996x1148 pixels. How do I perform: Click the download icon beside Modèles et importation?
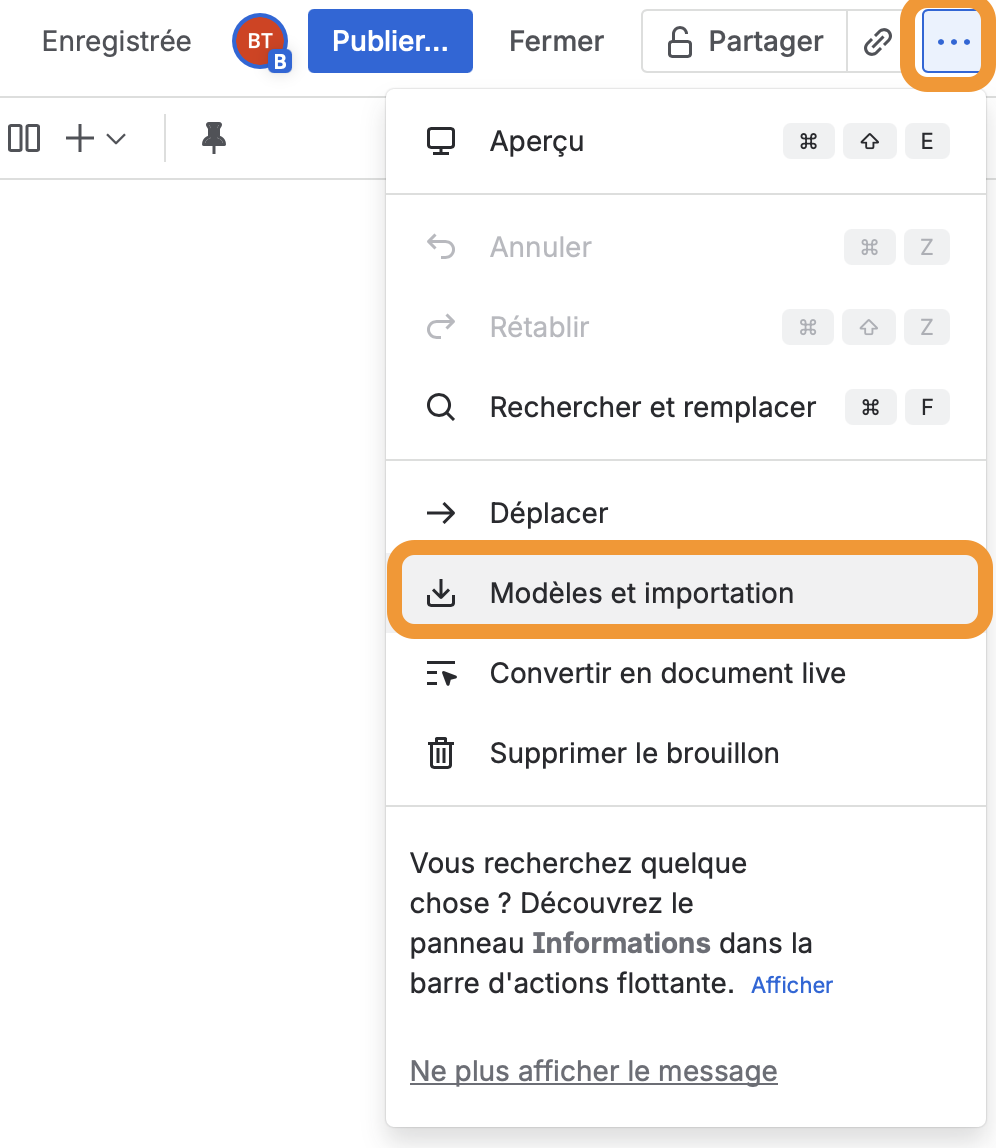[441, 593]
